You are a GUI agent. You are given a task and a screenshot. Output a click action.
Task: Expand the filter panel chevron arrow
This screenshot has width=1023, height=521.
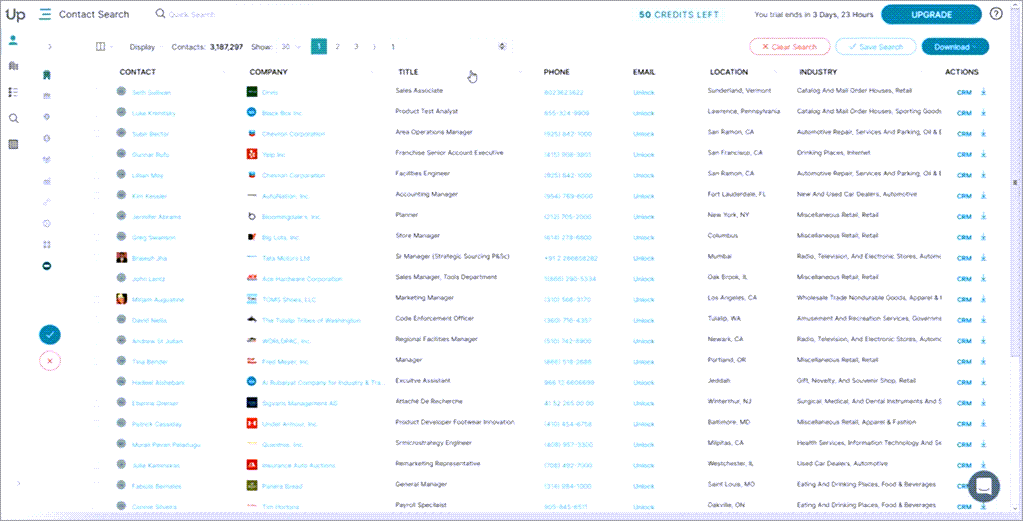[49, 47]
